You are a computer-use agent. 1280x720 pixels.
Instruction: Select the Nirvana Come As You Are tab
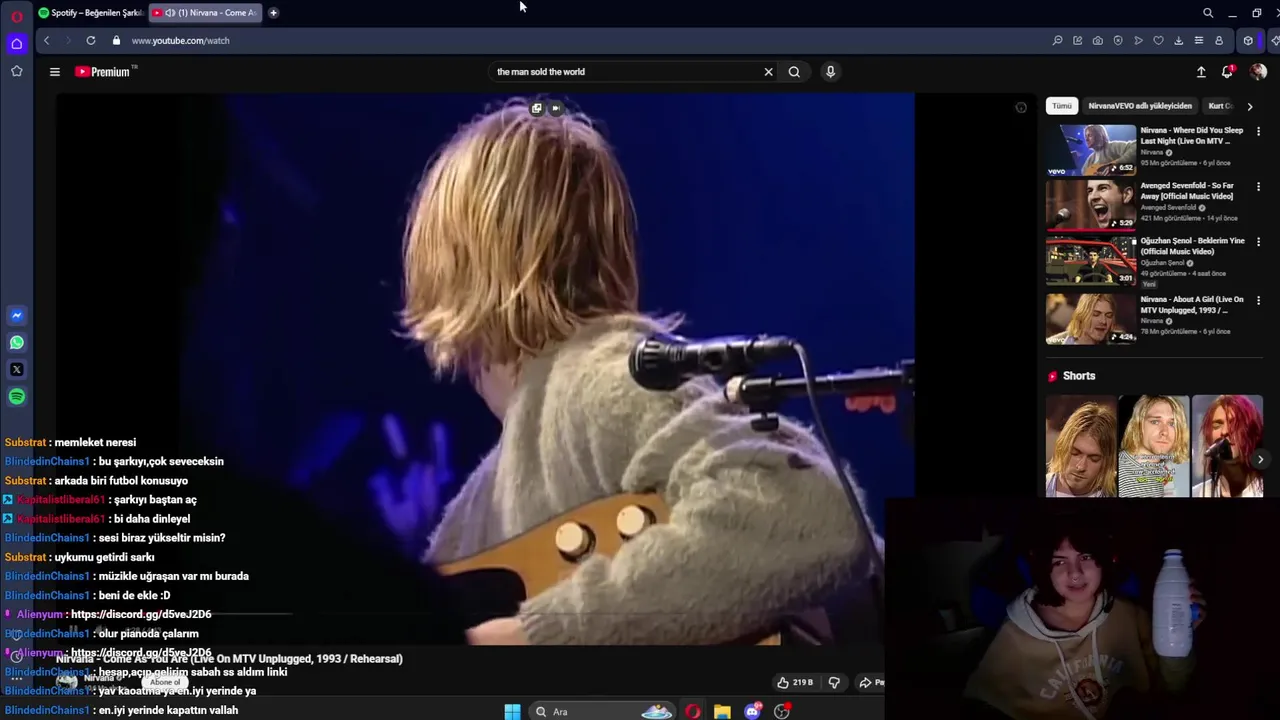pos(205,13)
